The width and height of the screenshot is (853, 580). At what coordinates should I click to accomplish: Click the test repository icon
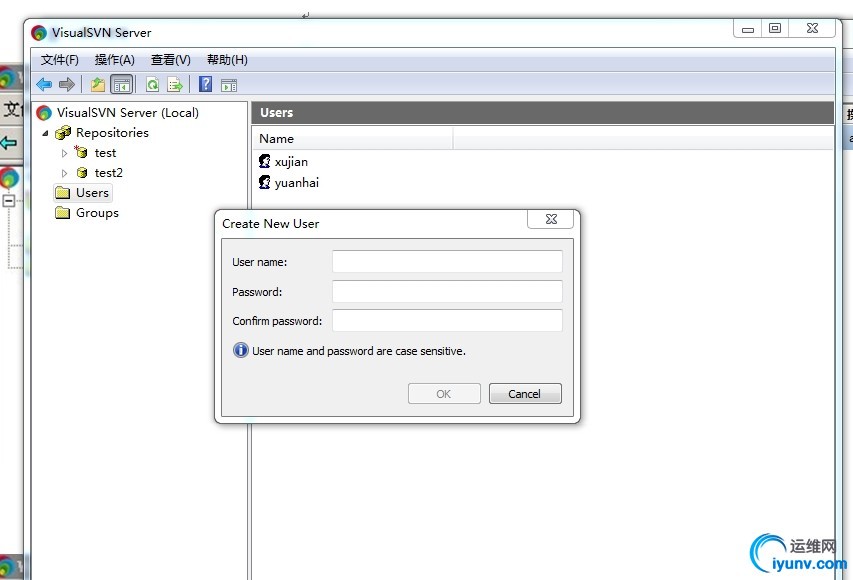[x=81, y=152]
